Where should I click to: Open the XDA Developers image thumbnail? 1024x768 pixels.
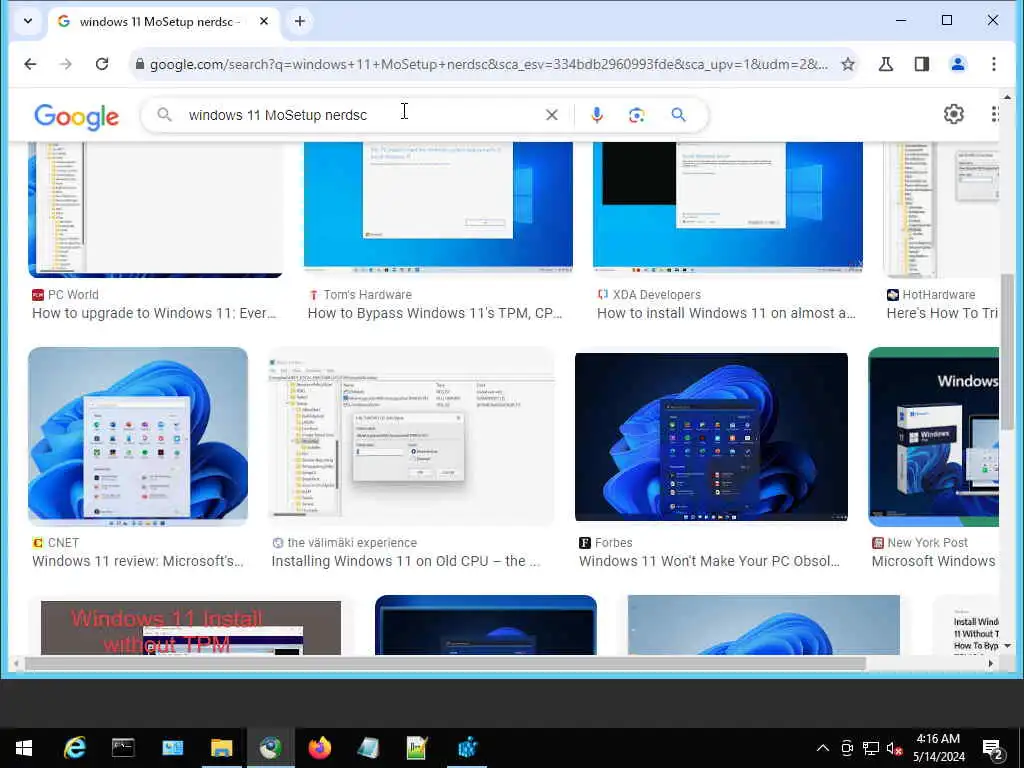(728, 208)
